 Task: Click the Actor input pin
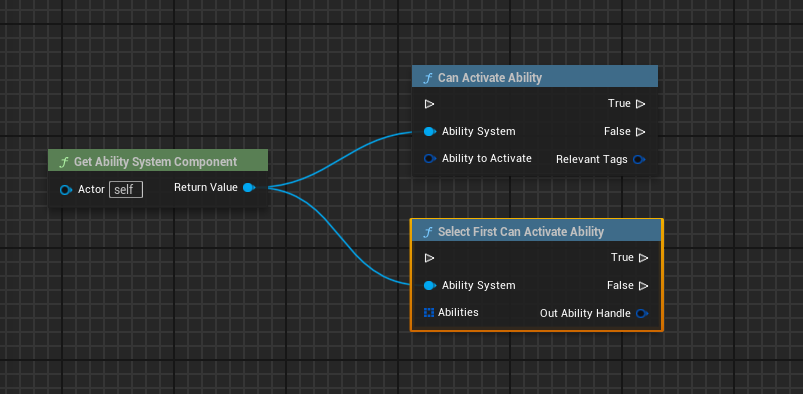coord(66,190)
